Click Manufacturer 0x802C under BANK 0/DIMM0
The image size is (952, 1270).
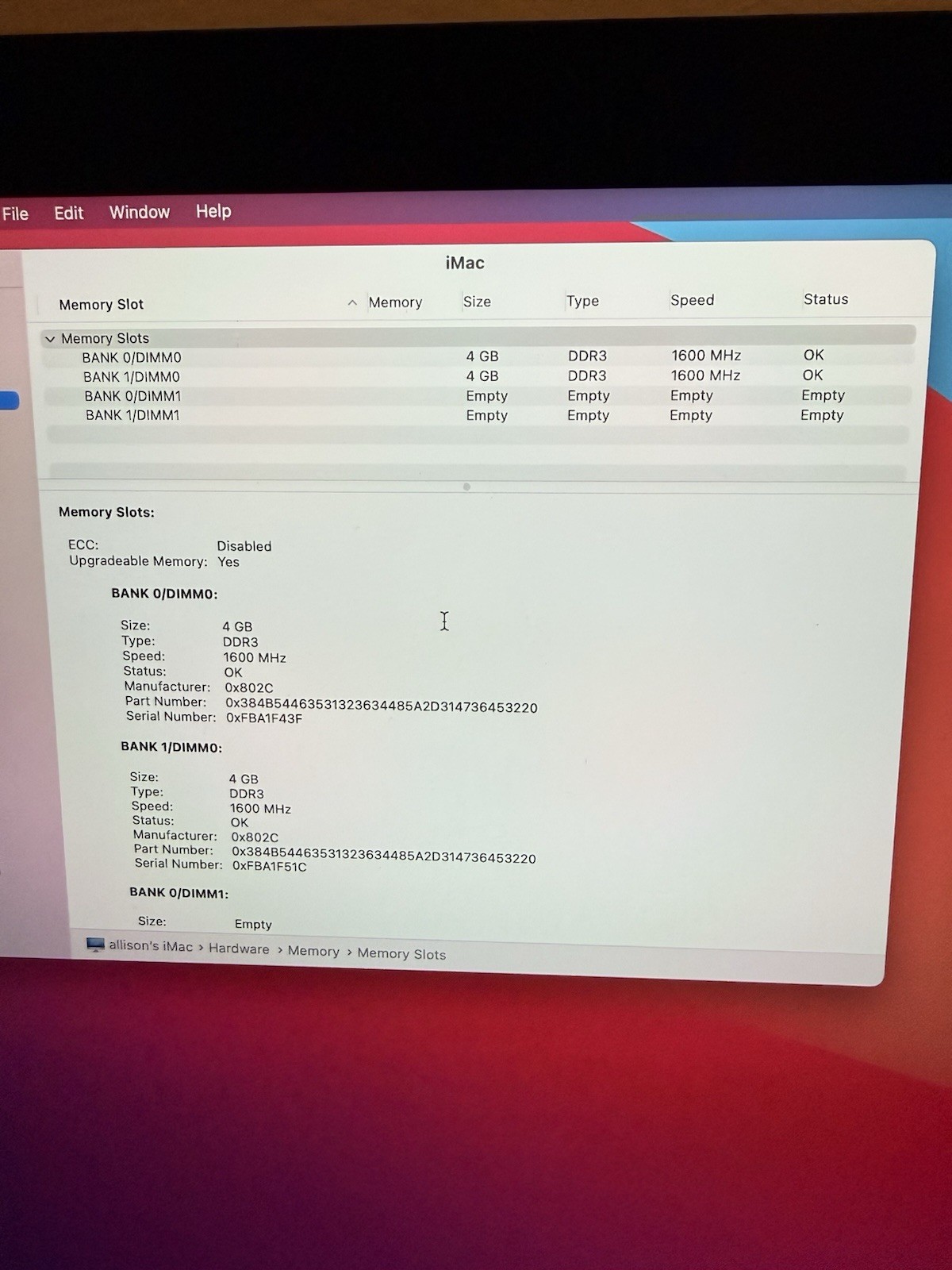click(x=249, y=688)
